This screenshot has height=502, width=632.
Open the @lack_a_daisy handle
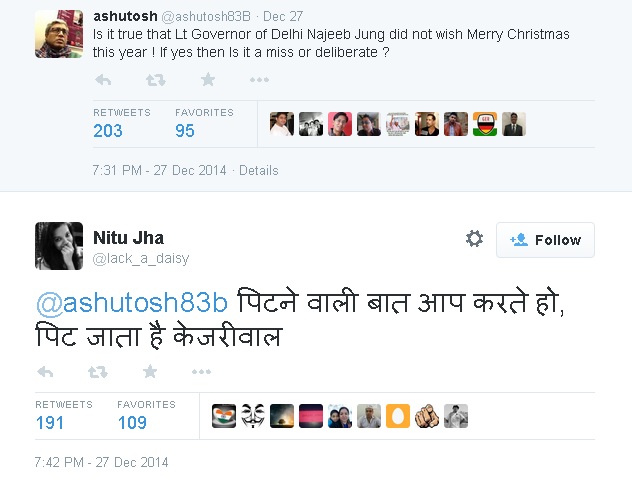pos(141,259)
